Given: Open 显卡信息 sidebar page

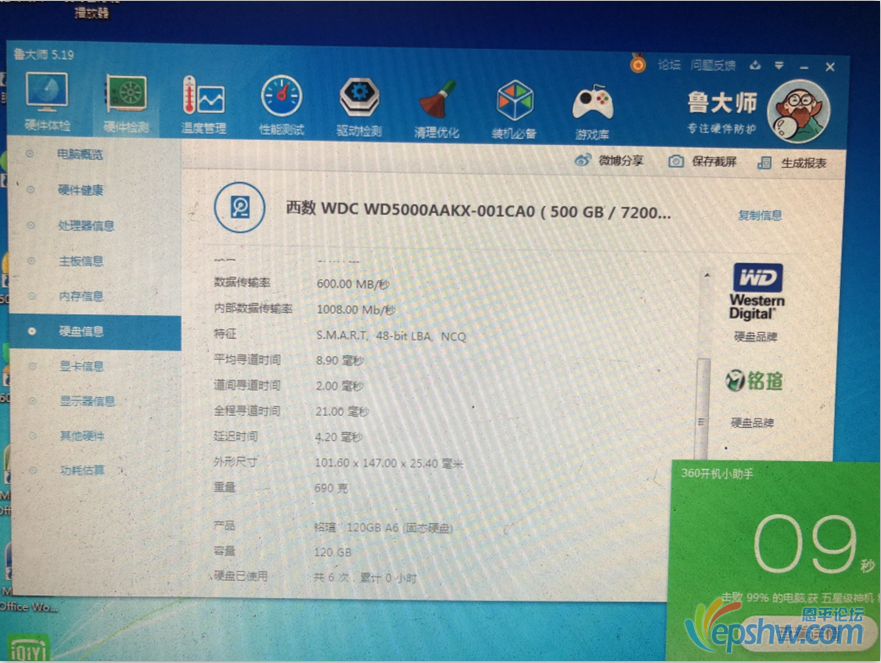Looking at the screenshot, I should pyautogui.click(x=81, y=366).
